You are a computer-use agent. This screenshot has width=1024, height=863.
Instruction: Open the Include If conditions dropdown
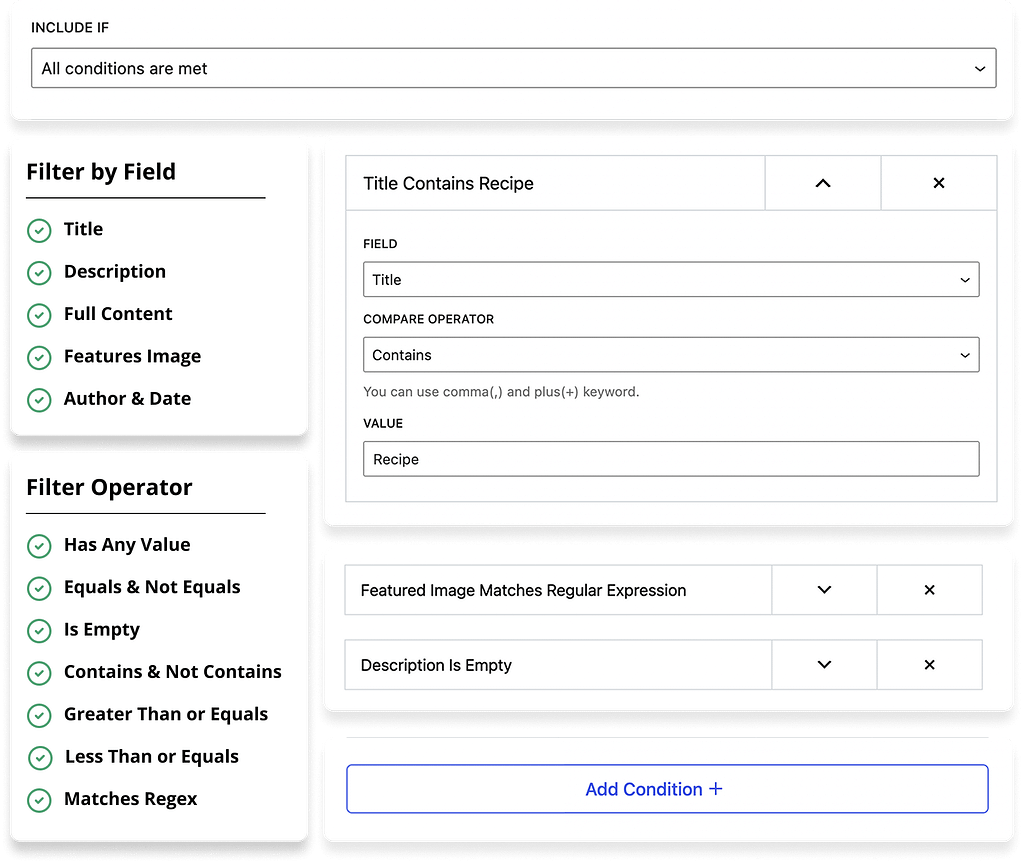513,68
